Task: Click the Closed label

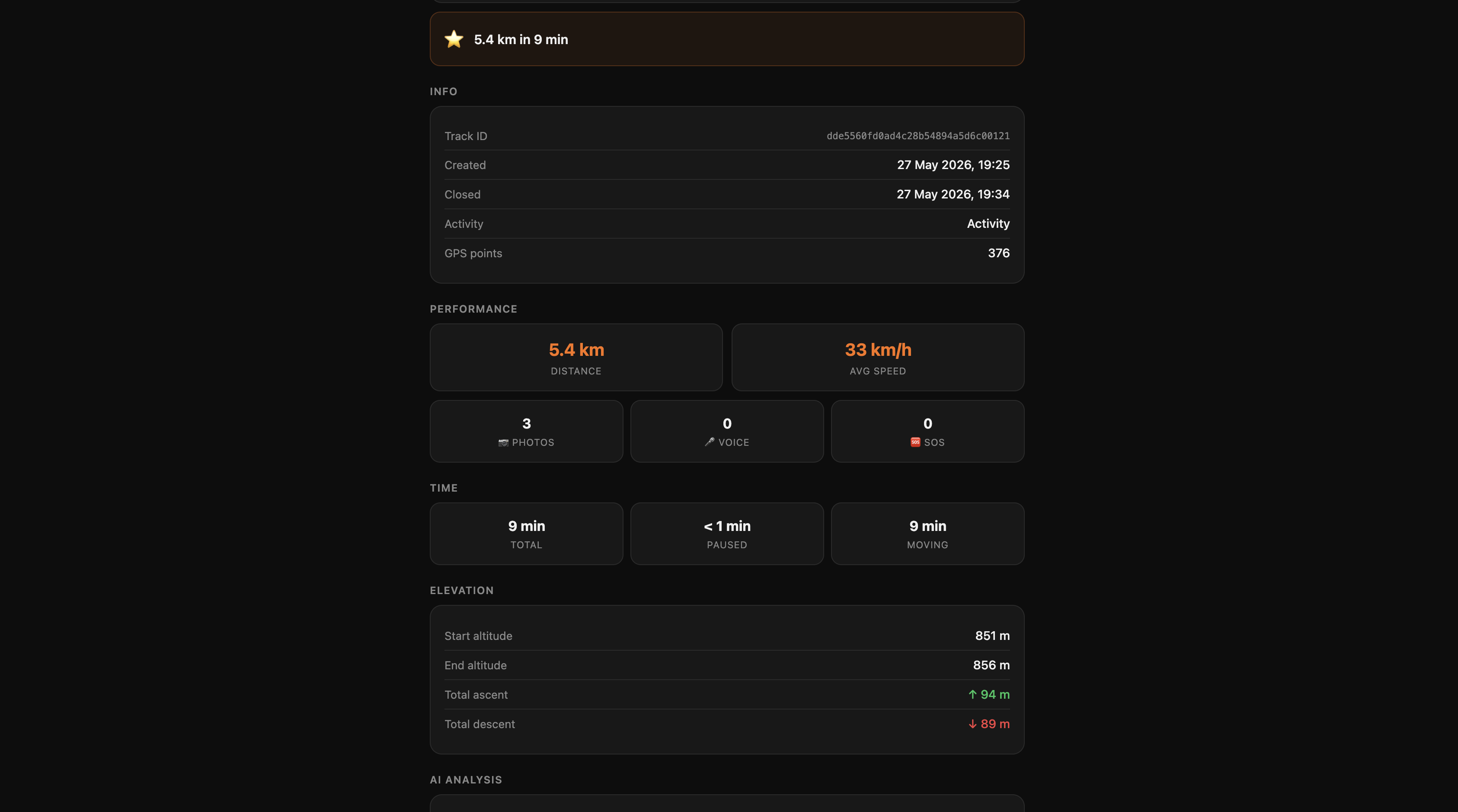Action: (x=462, y=194)
